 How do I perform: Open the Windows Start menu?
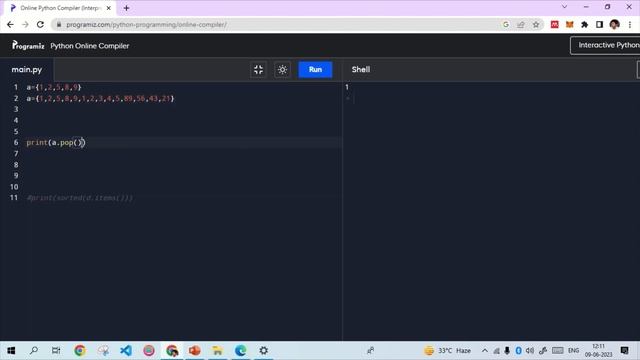click(11, 351)
